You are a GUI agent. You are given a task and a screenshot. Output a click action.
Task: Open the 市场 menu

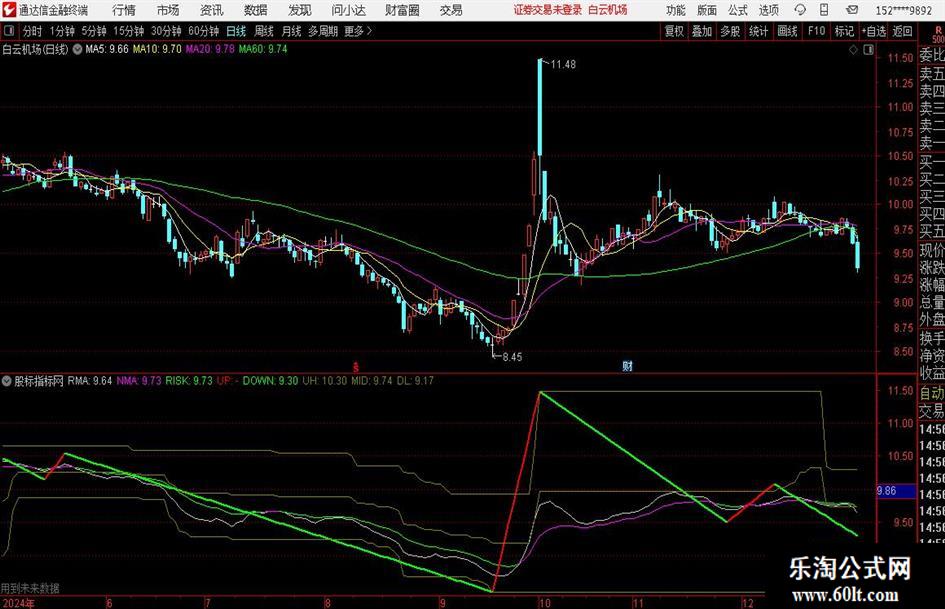168,10
